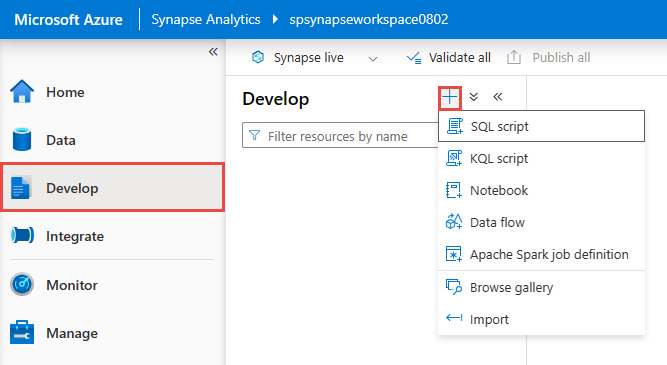Click the Monitor gauge icon

22,284
